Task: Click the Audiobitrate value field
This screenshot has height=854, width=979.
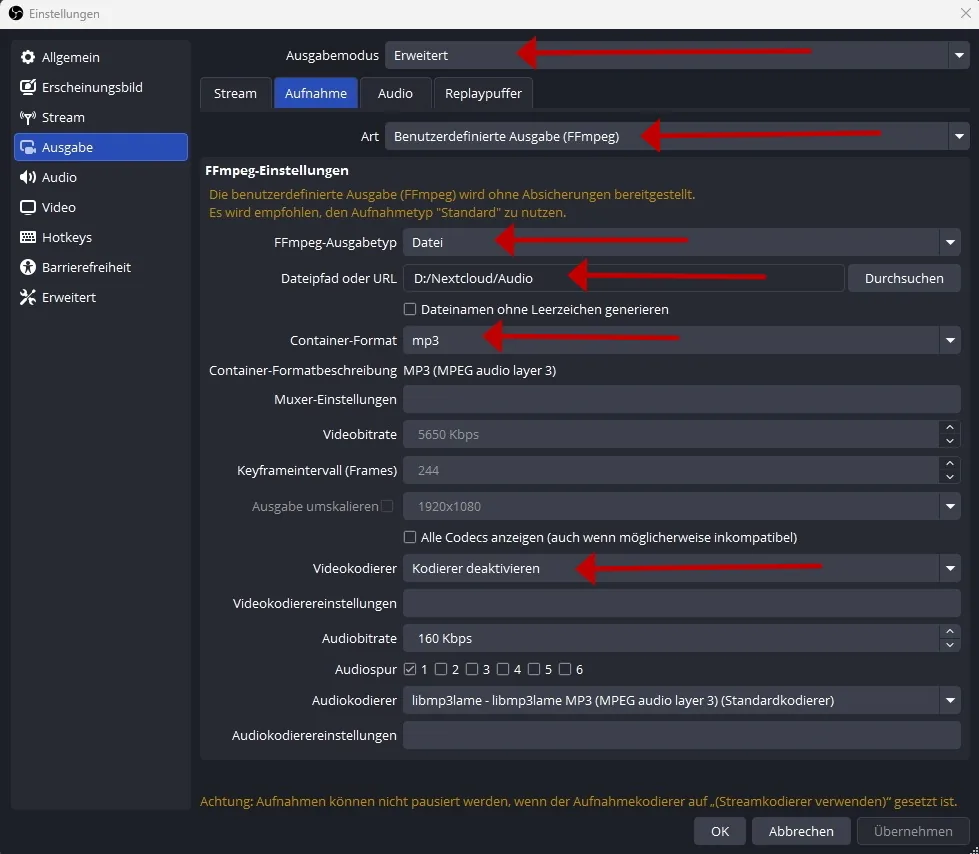Action: tap(671, 639)
